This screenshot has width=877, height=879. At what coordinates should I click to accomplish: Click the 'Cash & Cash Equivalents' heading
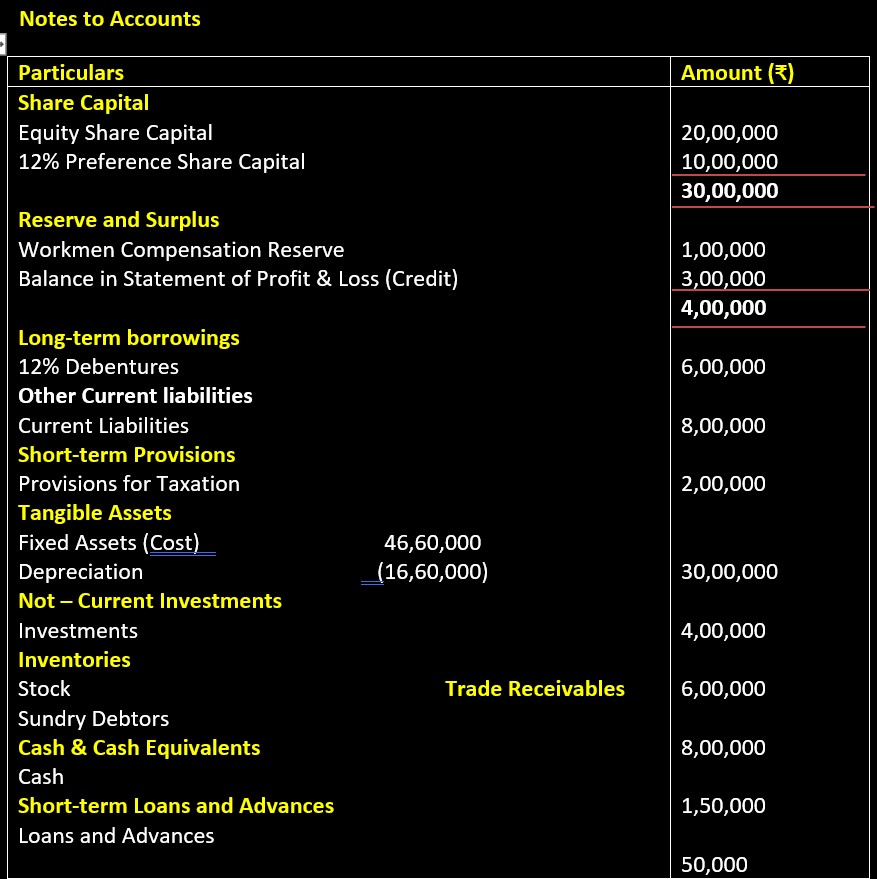tap(139, 748)
